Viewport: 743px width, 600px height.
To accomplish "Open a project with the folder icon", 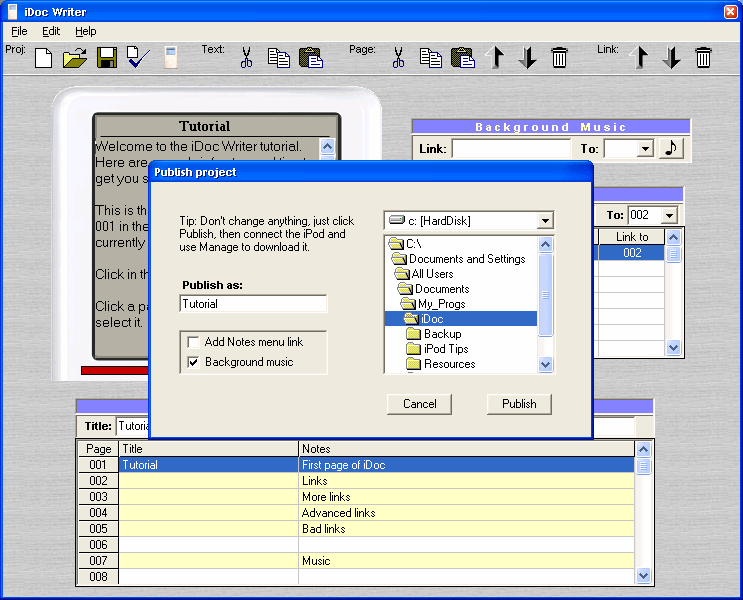I will tap(74, 58).
